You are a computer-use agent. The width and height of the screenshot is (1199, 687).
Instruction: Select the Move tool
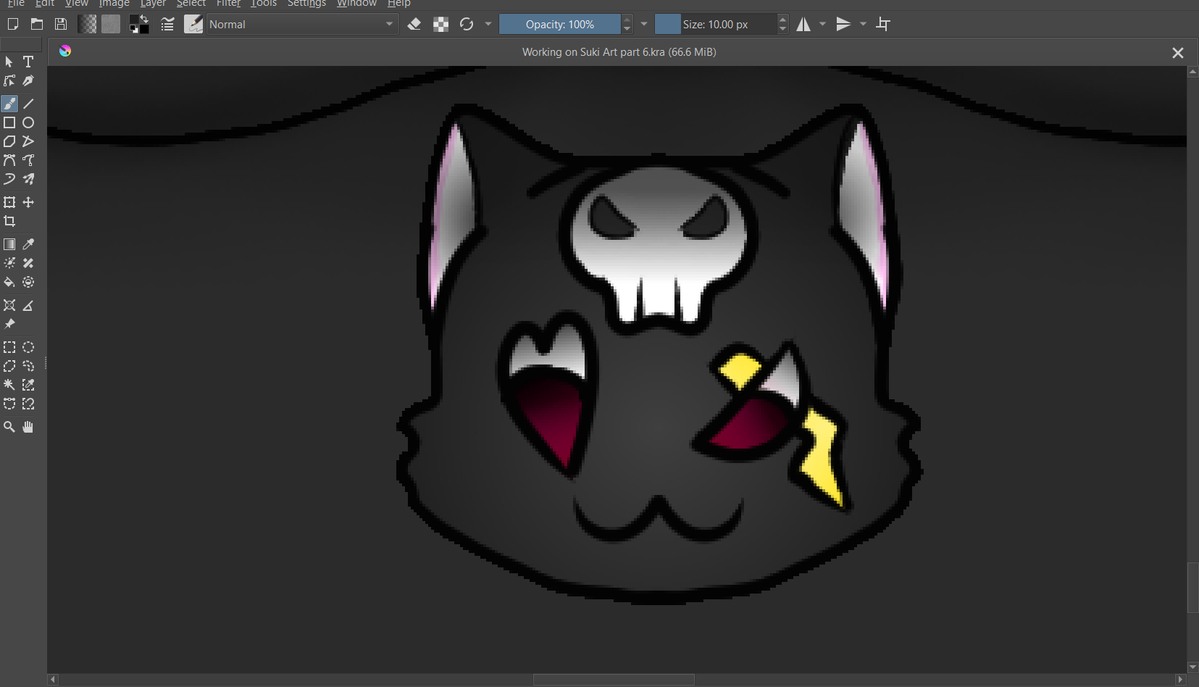[x=28, y=202]
